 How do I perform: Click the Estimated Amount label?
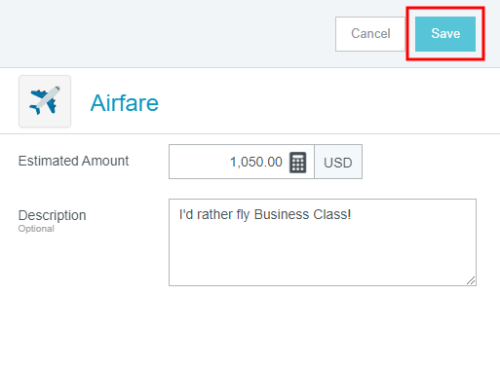click(x=73, y=161)
